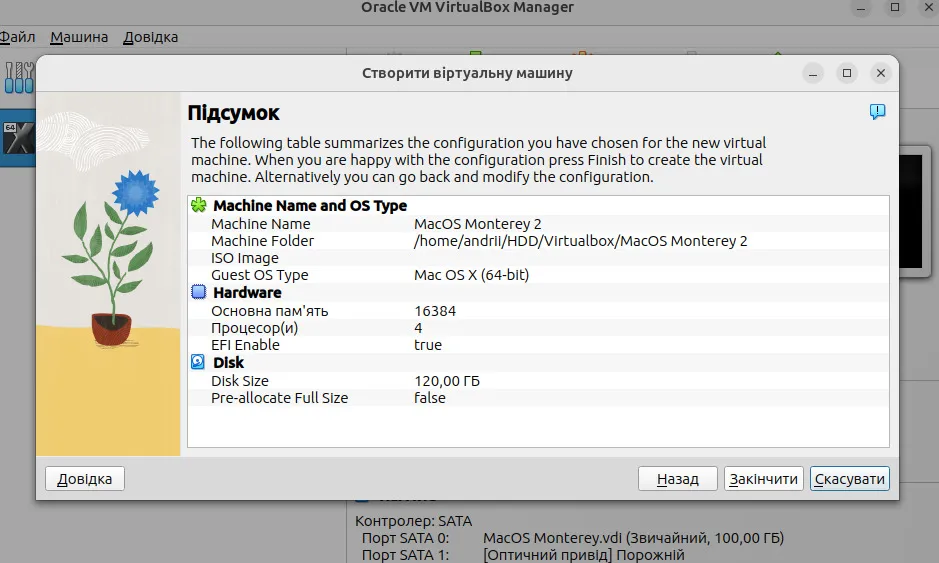Click the Tools icon in VirtualBox Manager sidebar
The height and width of the screenshot is (563, 939).
[19, 78]
